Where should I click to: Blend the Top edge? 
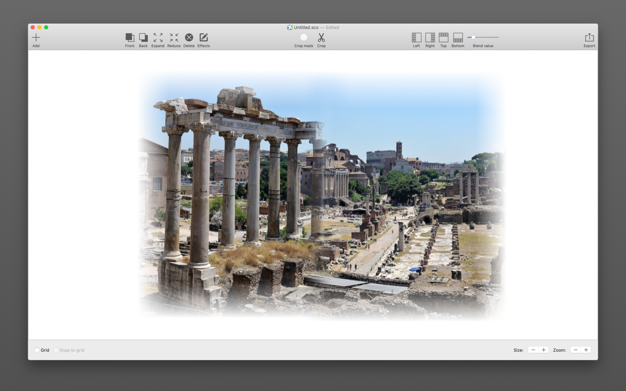pos(444,38)
